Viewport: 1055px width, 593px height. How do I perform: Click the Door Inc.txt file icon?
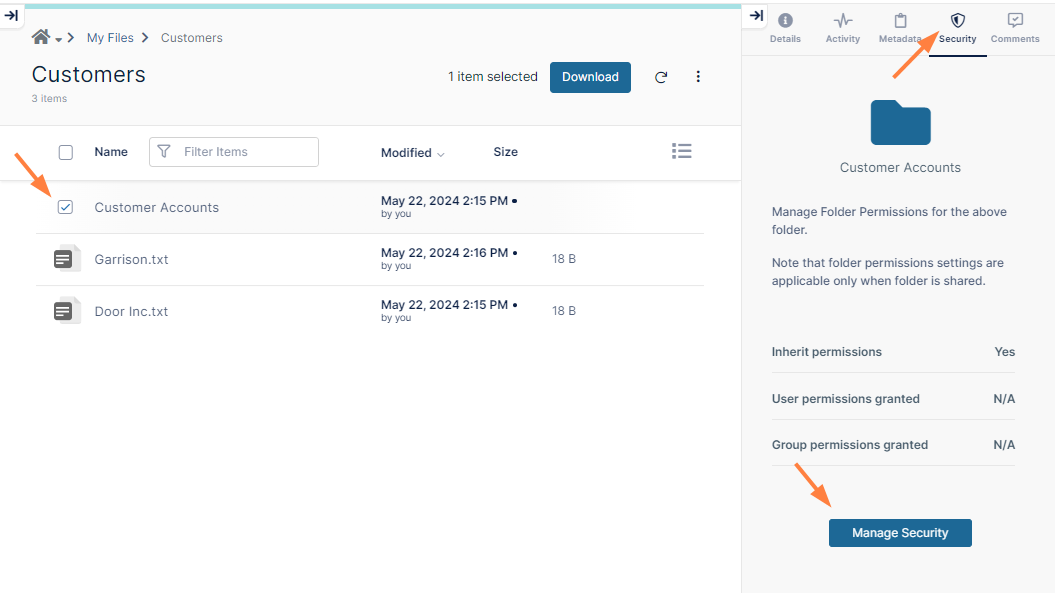point(64,311)
